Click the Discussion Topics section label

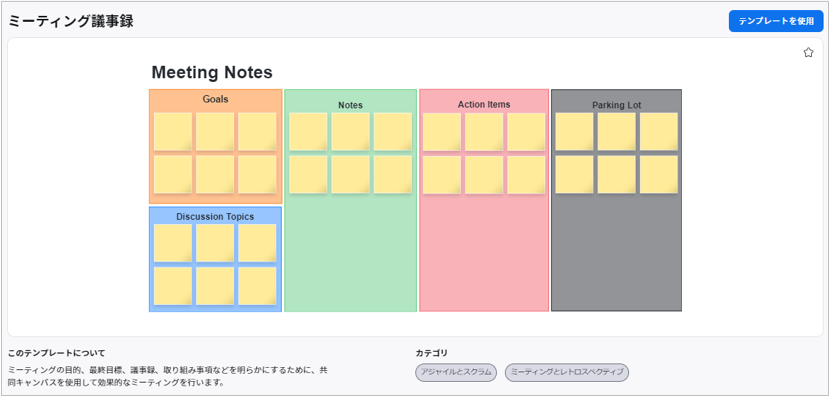click(x=215, y=216)
